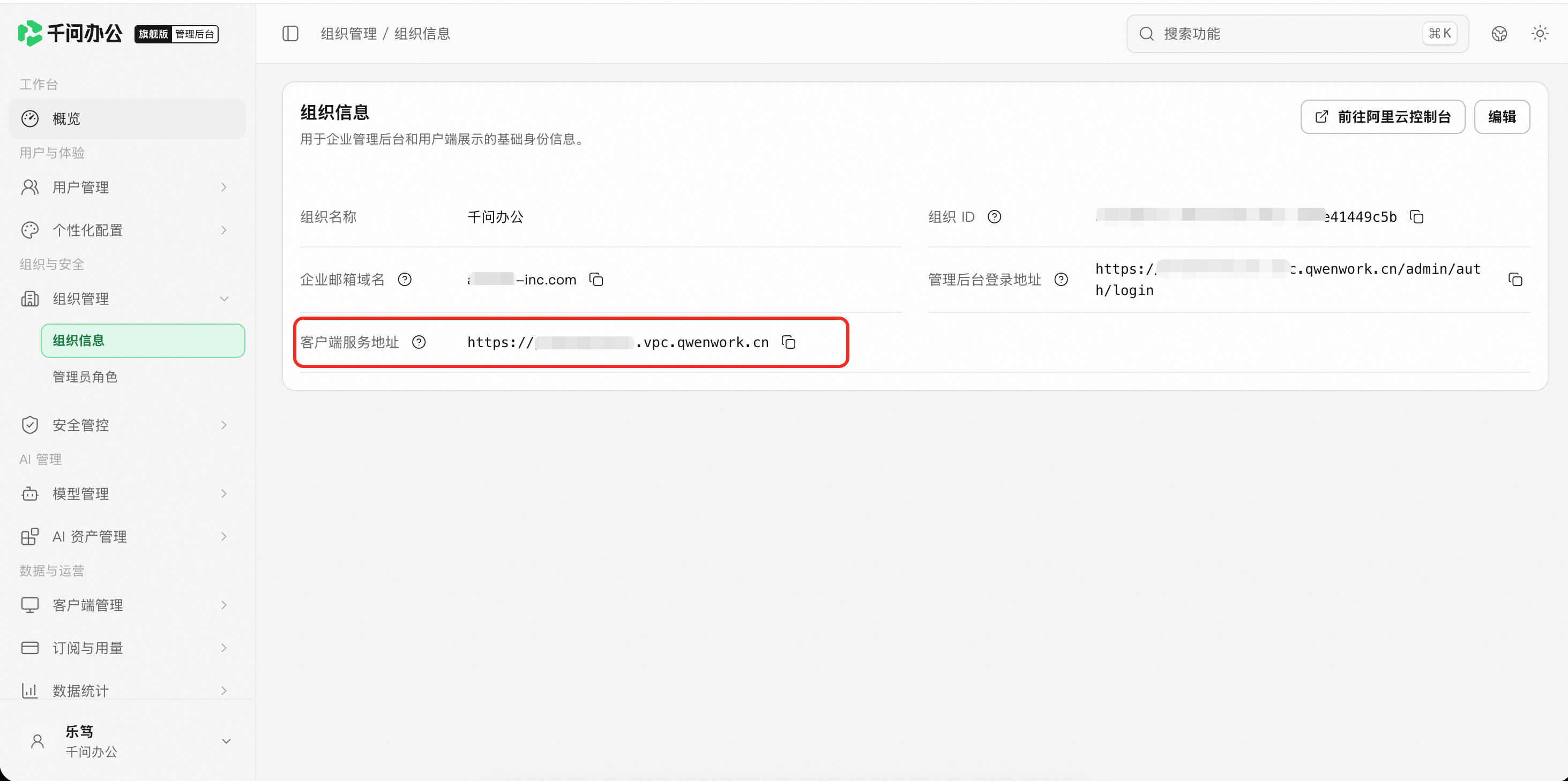The height and width of the screenshot is (781, 1568).
Task: Open 概览 overview in the sidebar
Action: point(126,118)
